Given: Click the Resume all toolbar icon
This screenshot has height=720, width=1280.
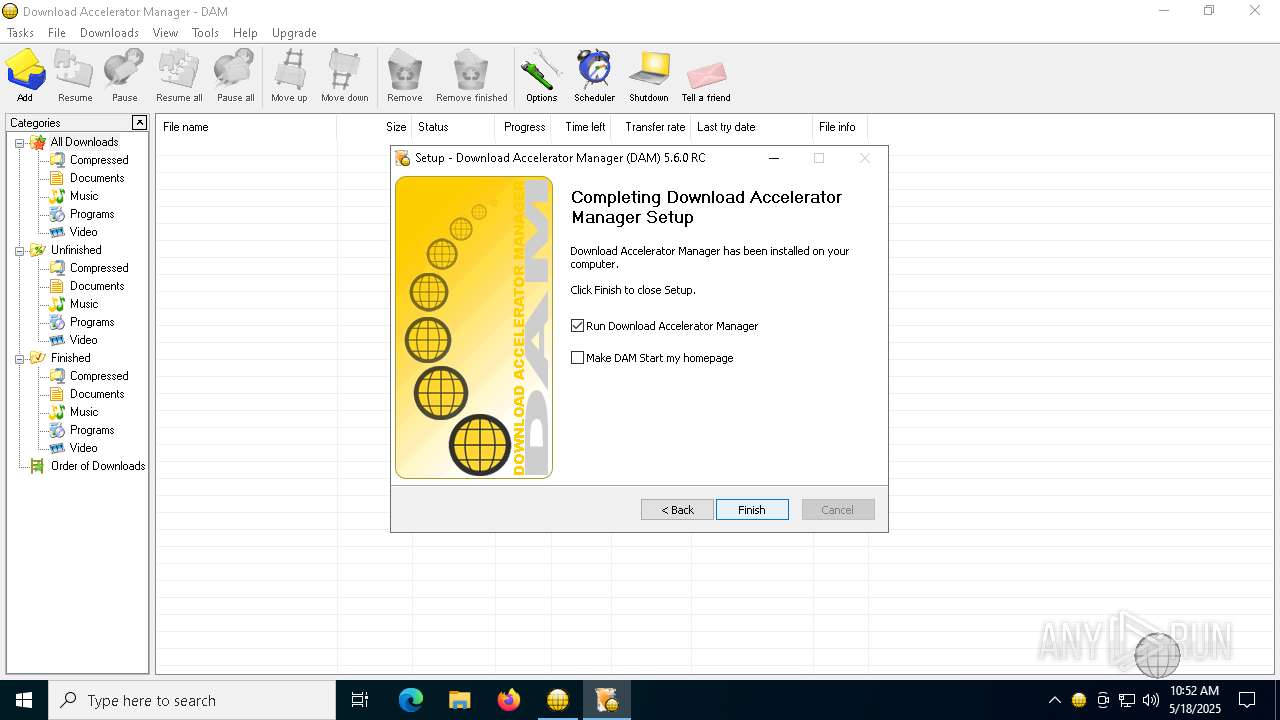Looking at the screenshot, I should 179,76.
